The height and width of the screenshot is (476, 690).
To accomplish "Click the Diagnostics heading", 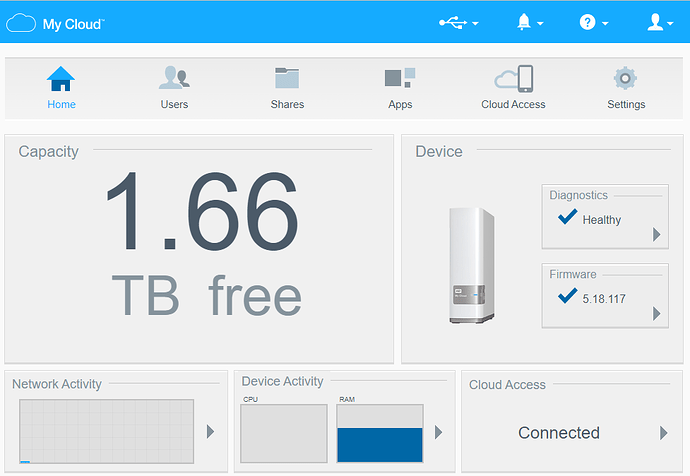I will pyautogui.click(x=578, y=195).
